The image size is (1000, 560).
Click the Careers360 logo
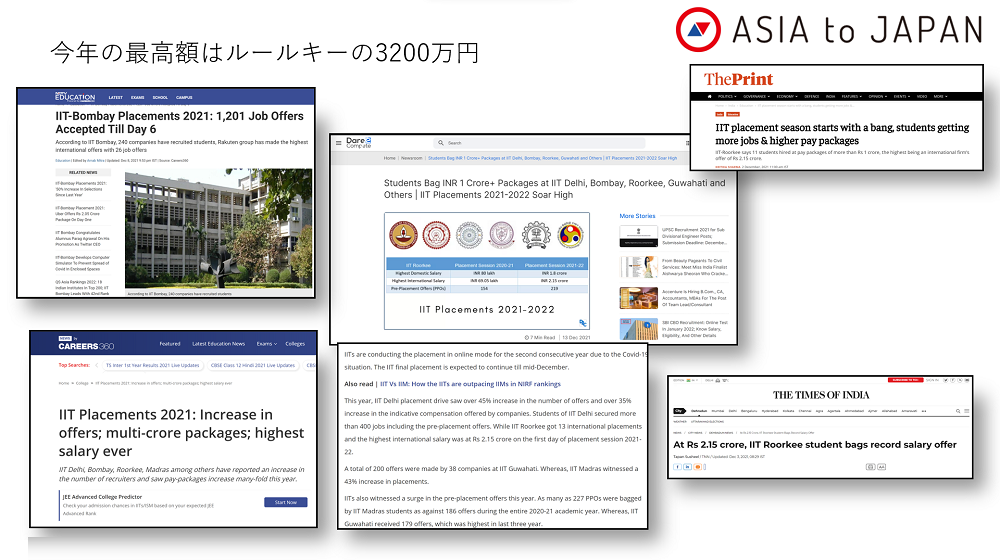[86, 344]
